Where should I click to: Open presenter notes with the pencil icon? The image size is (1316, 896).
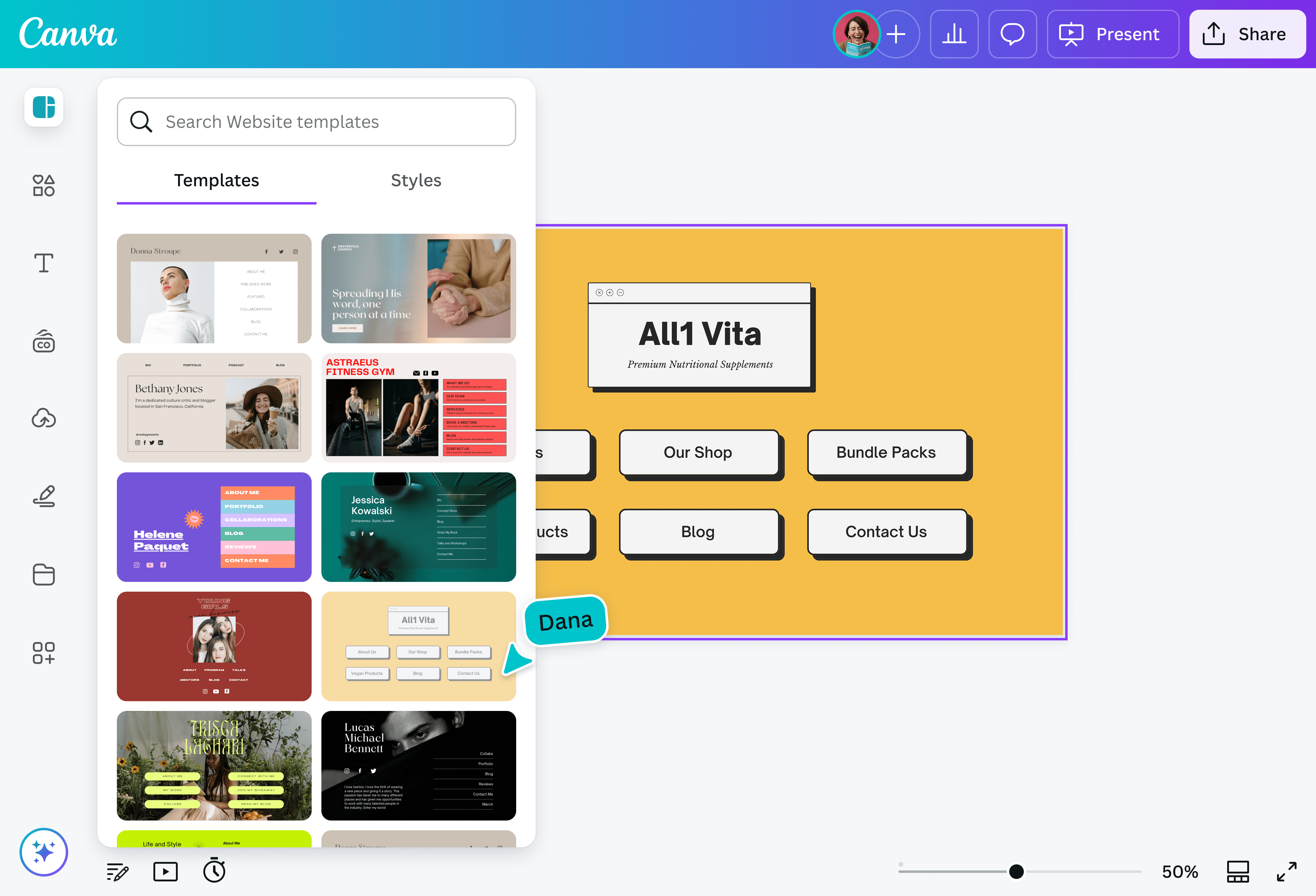pyautogui.click(x=117, y=871)
